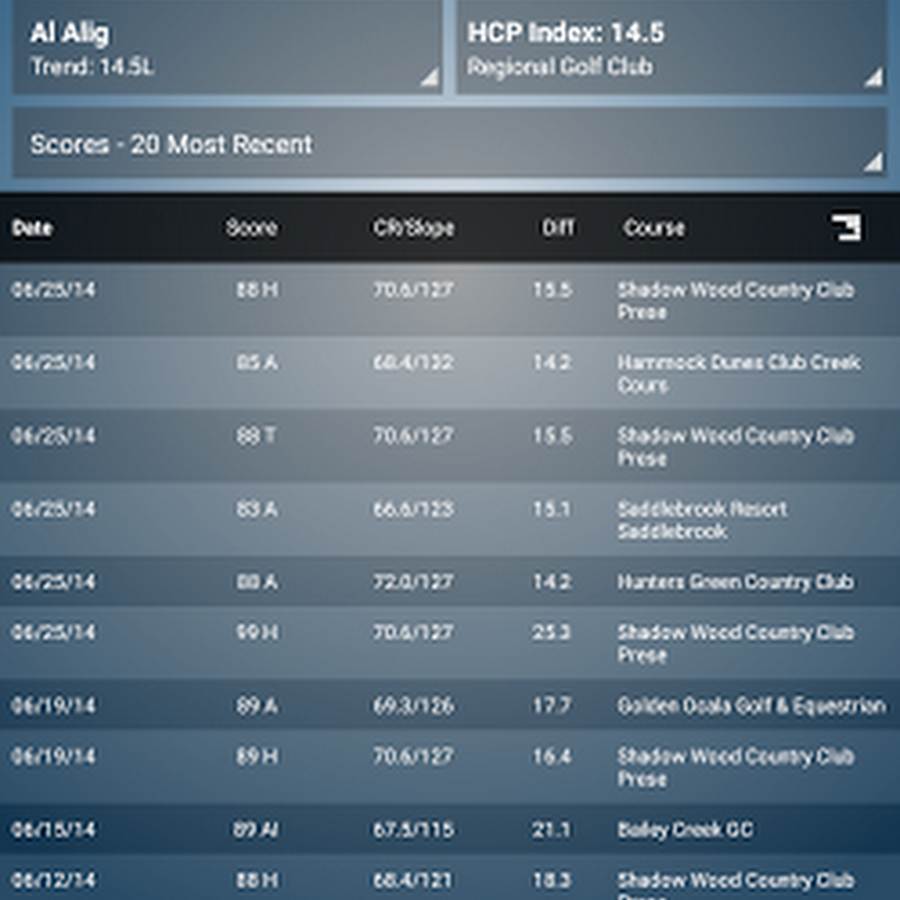Image resolution: width=900 pixels, height=900 pixels.
Task: Click the 18.3 differential value
Action: [552, 880]
